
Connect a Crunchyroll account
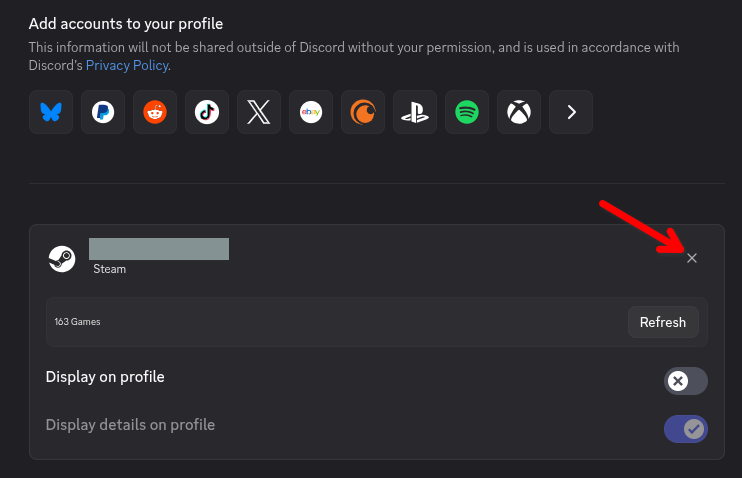(363, 112)
